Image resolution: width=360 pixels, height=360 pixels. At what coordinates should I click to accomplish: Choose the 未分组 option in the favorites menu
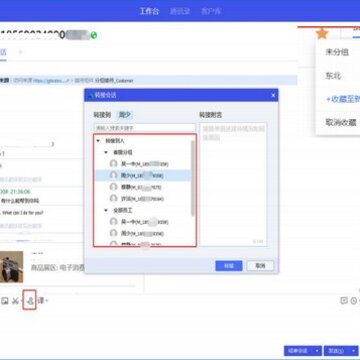tap(337, 52)
